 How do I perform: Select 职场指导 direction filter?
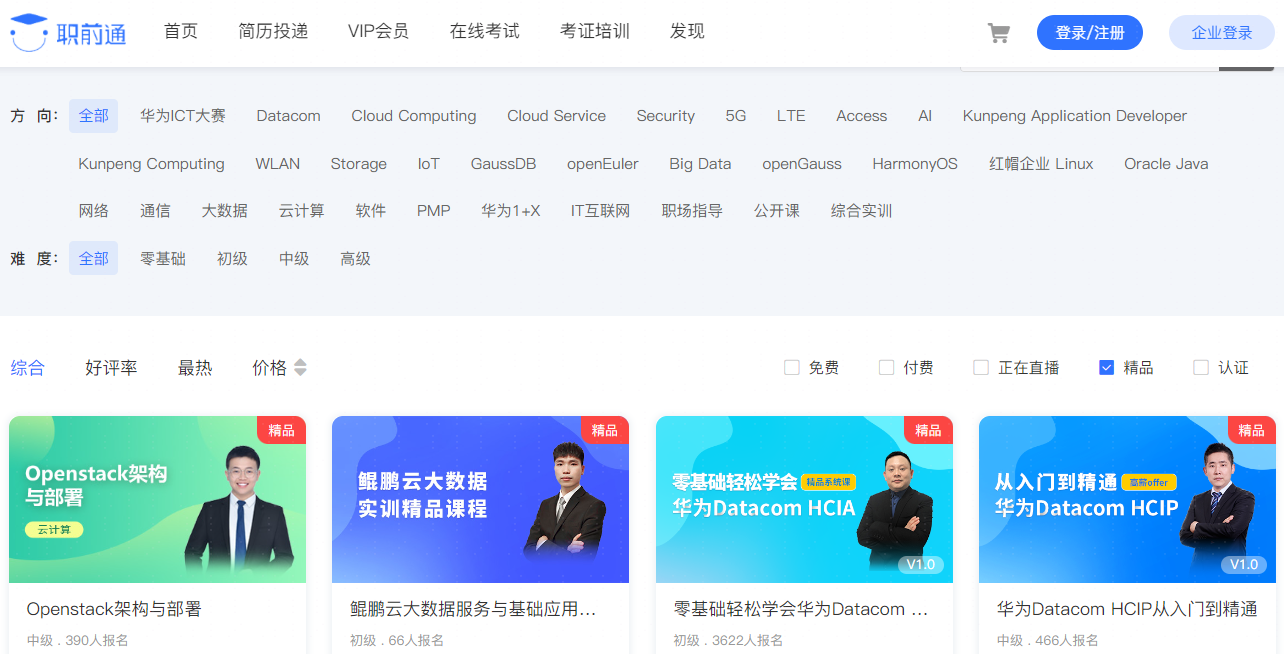point(692,211)
